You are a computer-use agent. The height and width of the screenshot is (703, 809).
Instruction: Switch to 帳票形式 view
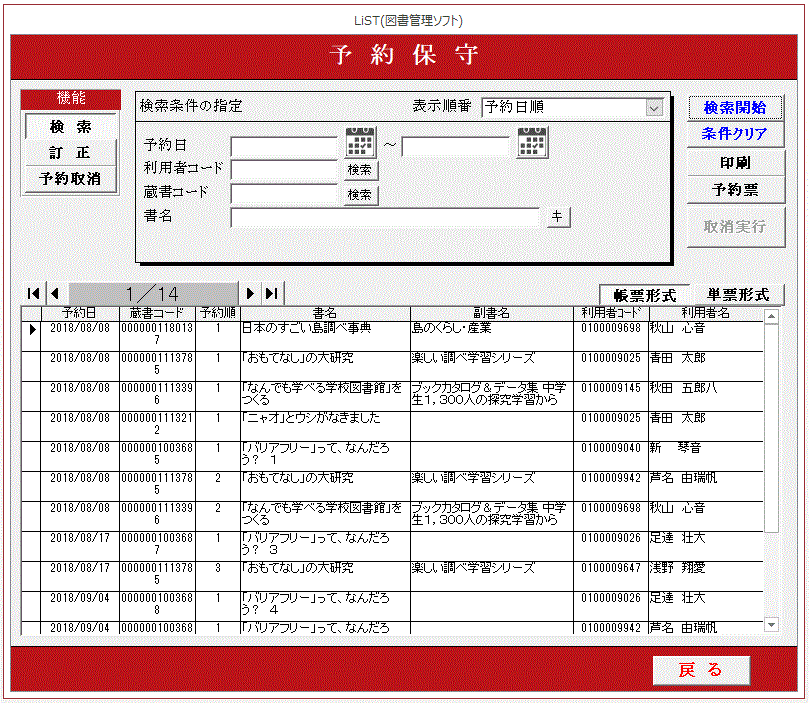(x=645, y=296)
